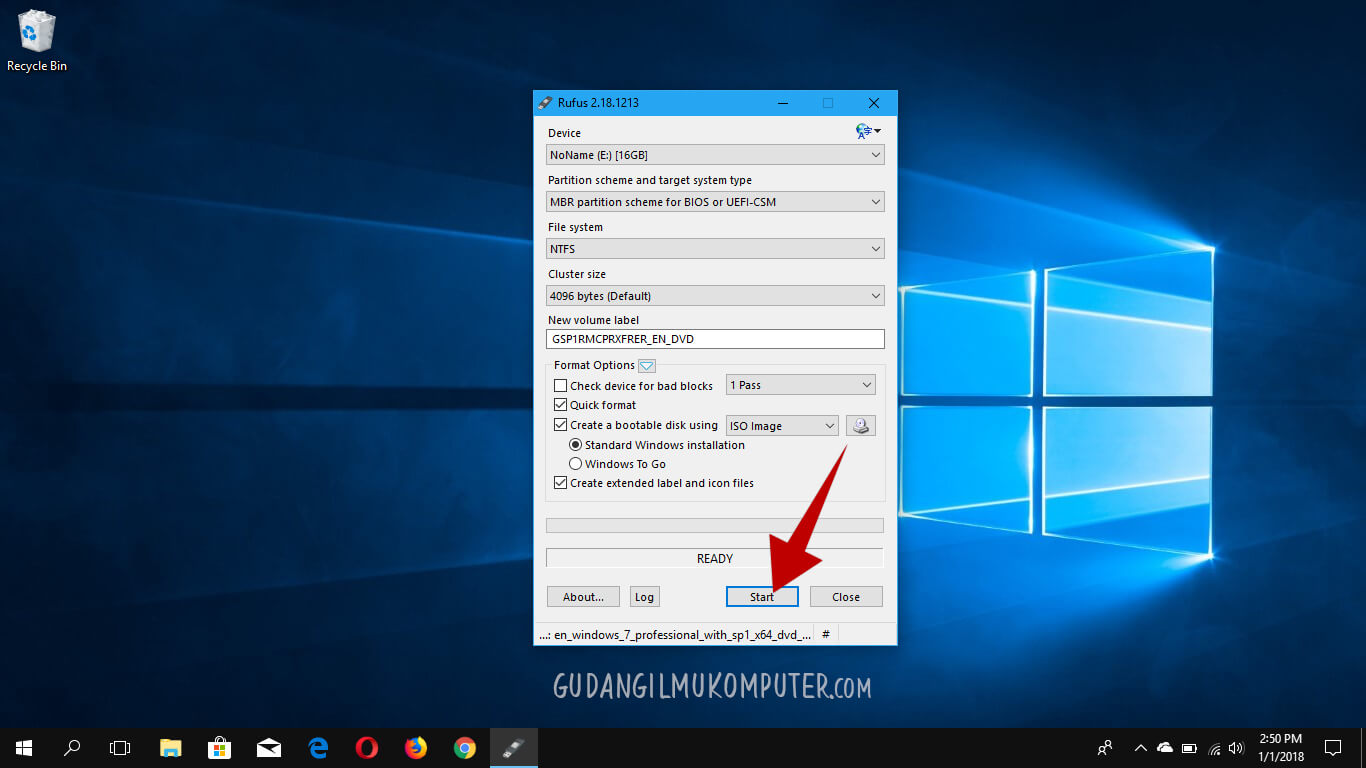The height and width of the screenshot is (768, 1366).
Task: Click the Rufus taskbar icon
Action: 514,748
